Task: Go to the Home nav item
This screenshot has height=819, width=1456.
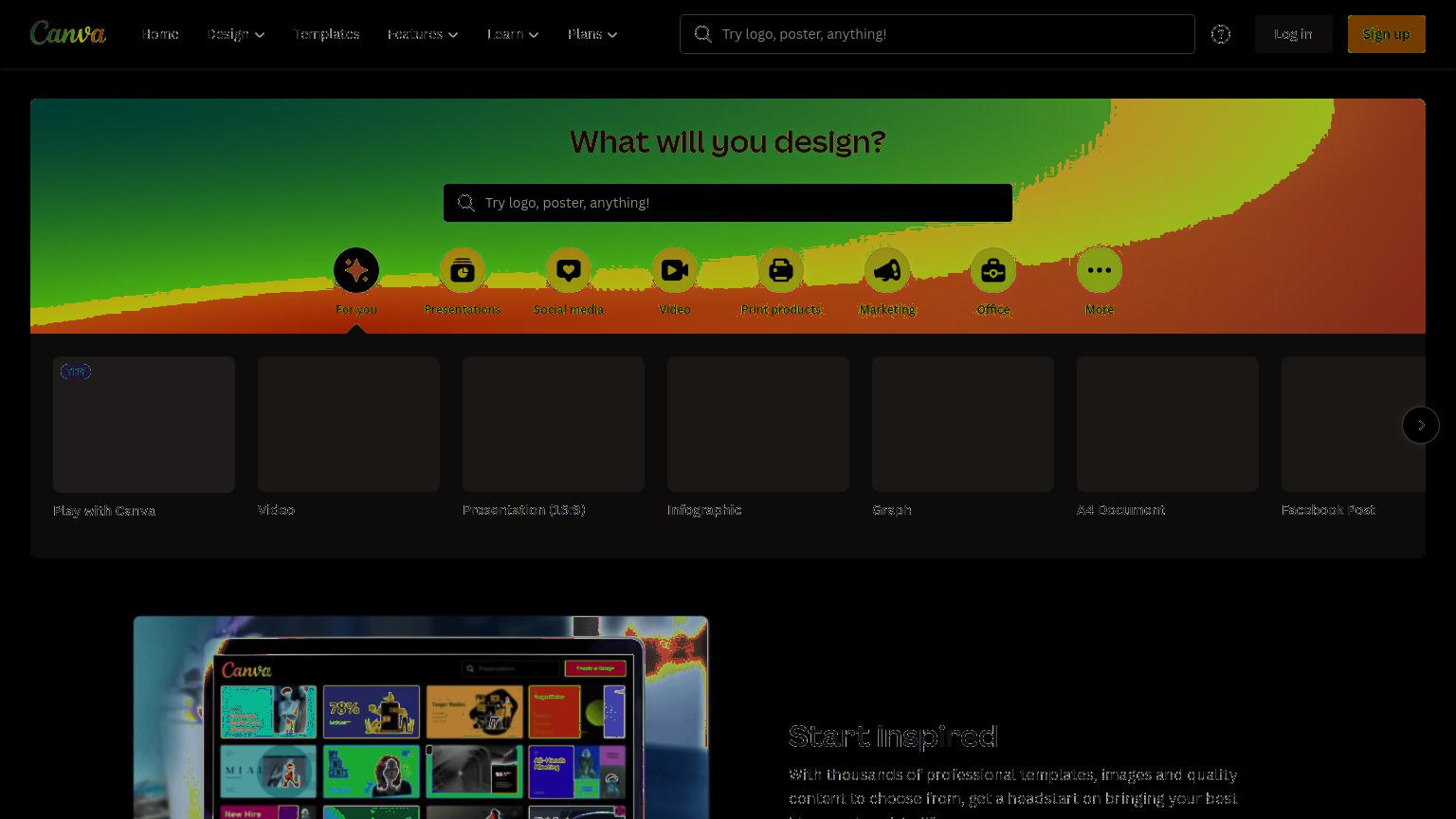Action: (160, 34)
